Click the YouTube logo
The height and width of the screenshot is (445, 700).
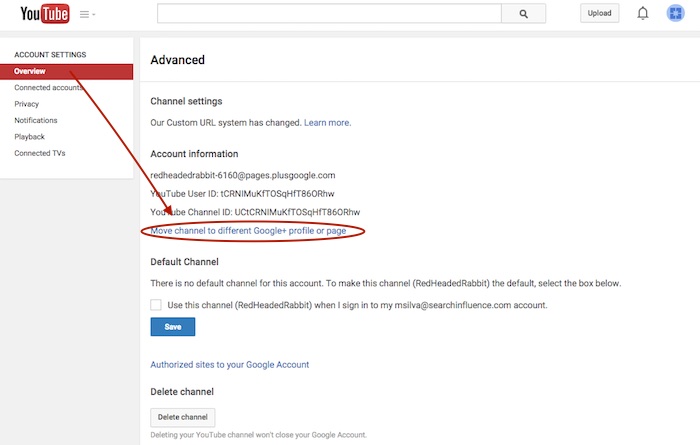40,14
